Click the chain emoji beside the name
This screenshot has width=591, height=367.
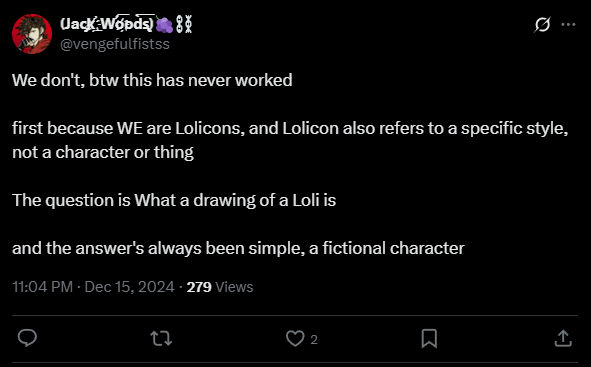[x=184, y=24]
